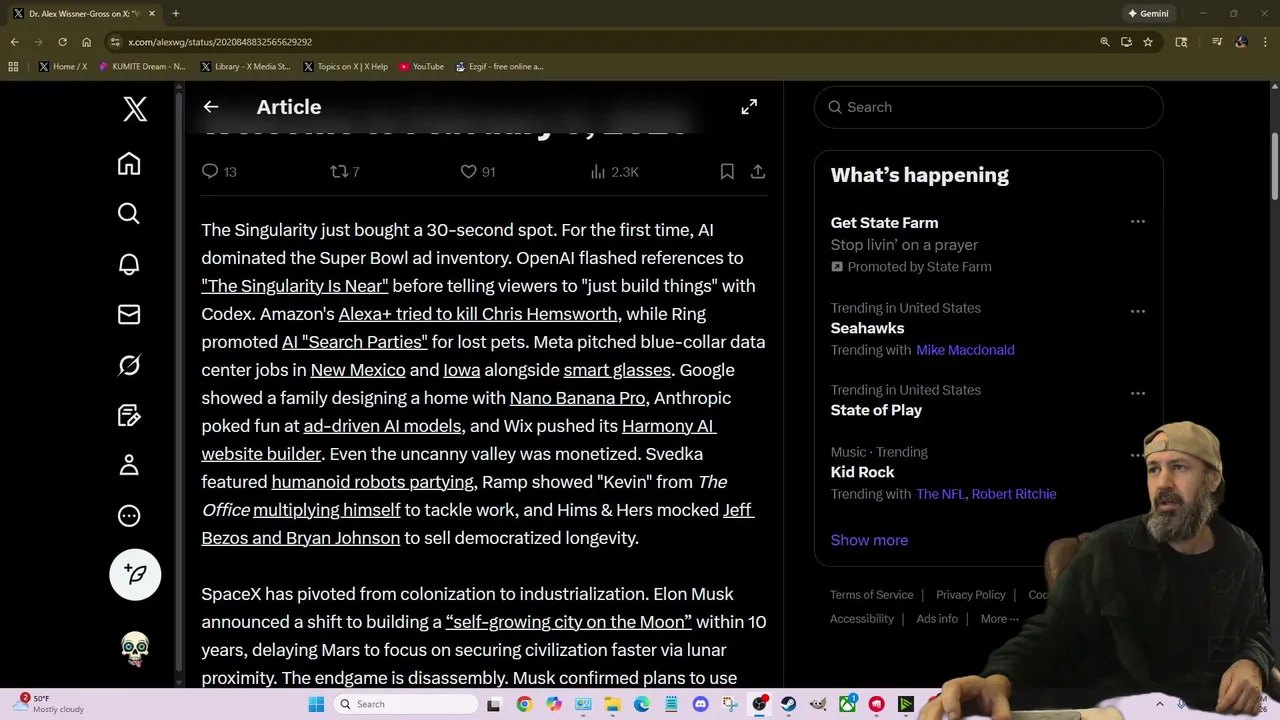Screen dimensions: 1280x720
Task: Open Grok from the sidebar icon
Action: (129, 365)
